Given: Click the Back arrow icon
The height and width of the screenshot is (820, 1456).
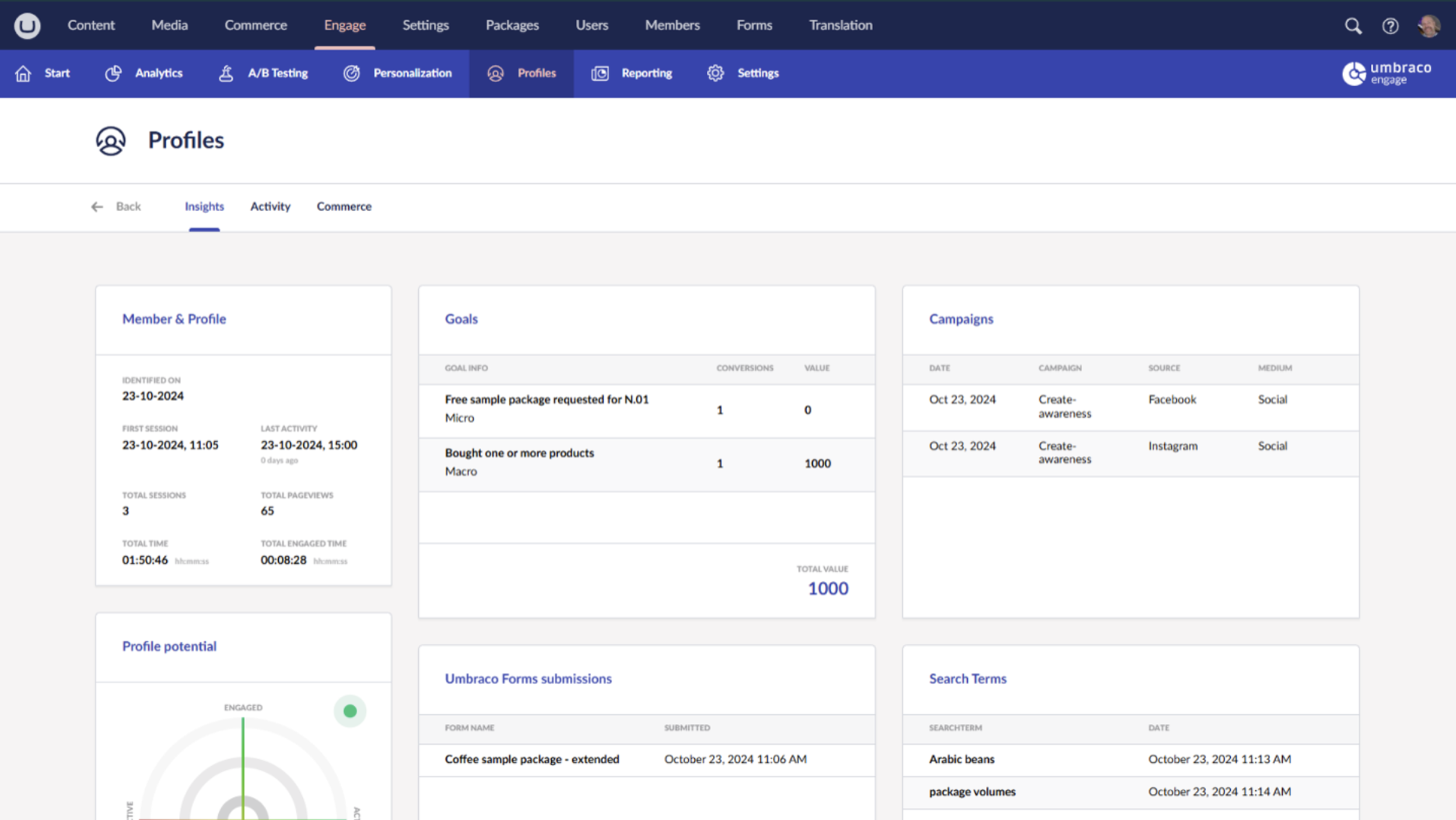Looking at the screenshot, I should (x=97, y=207).
